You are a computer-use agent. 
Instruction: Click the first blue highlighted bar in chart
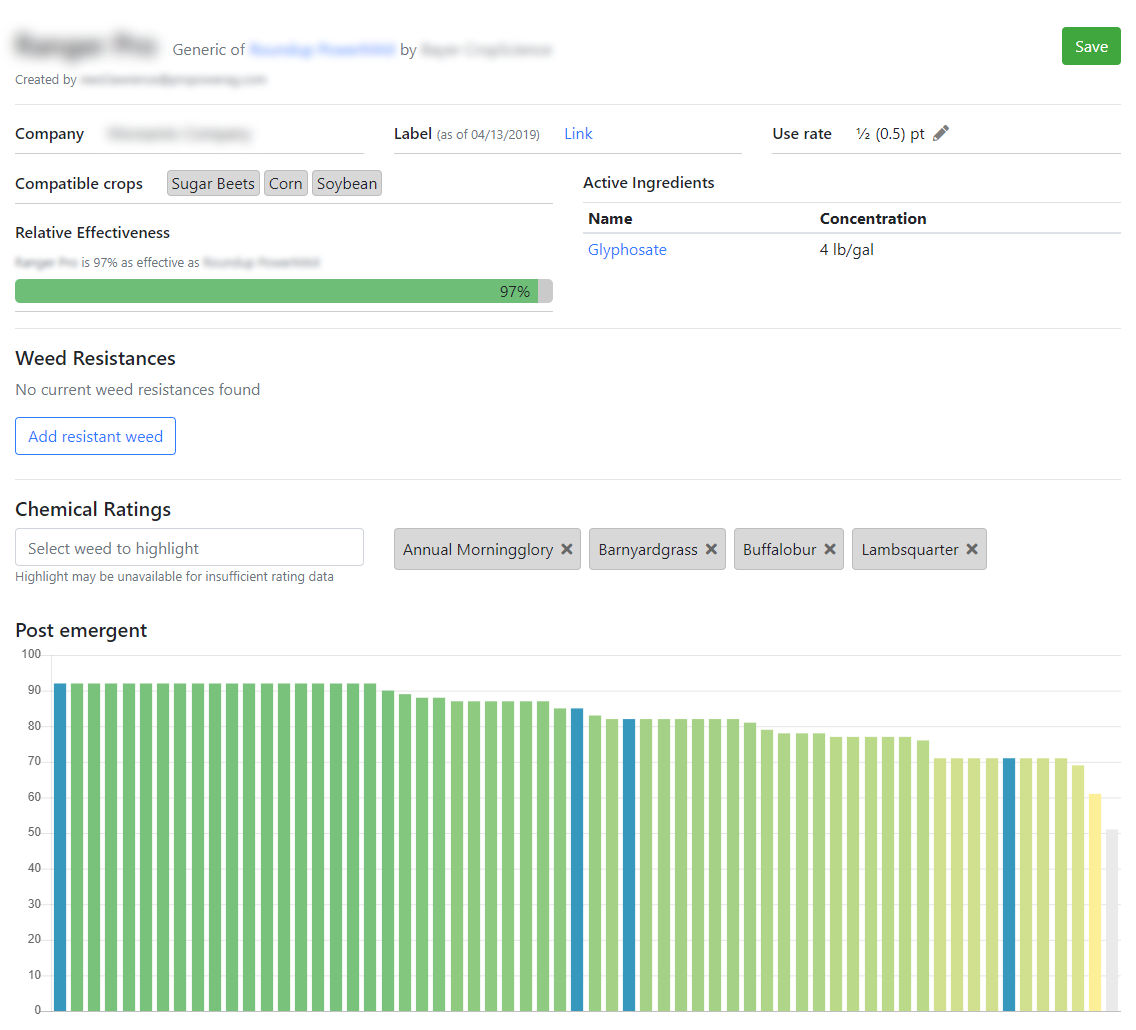coord(60,846)
